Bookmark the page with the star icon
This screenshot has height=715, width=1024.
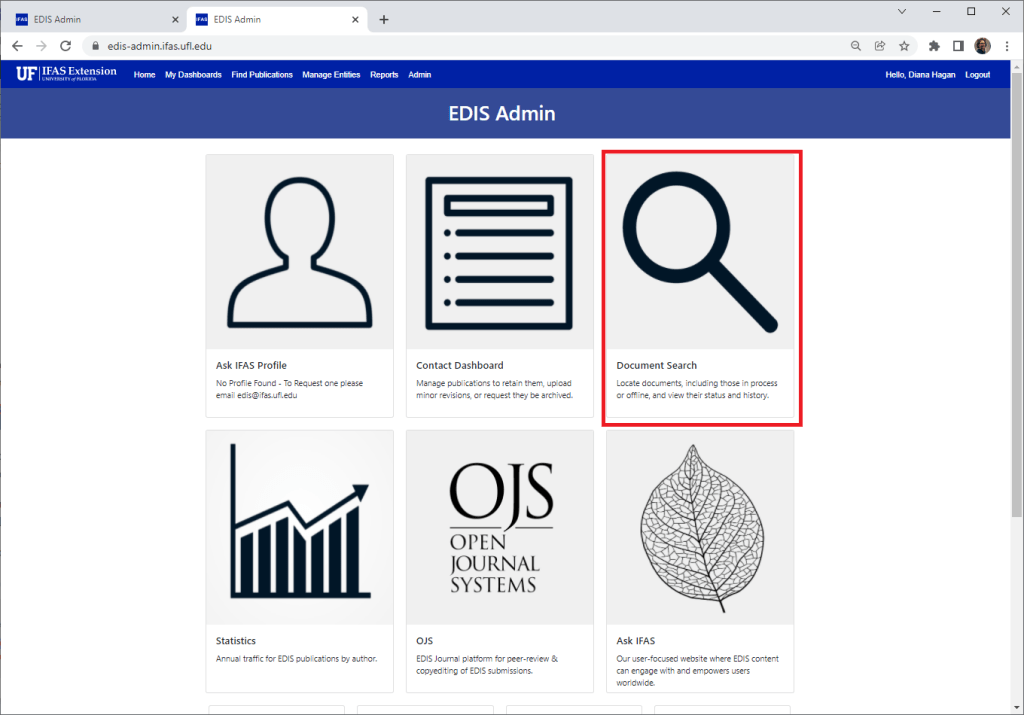point(903,45)
